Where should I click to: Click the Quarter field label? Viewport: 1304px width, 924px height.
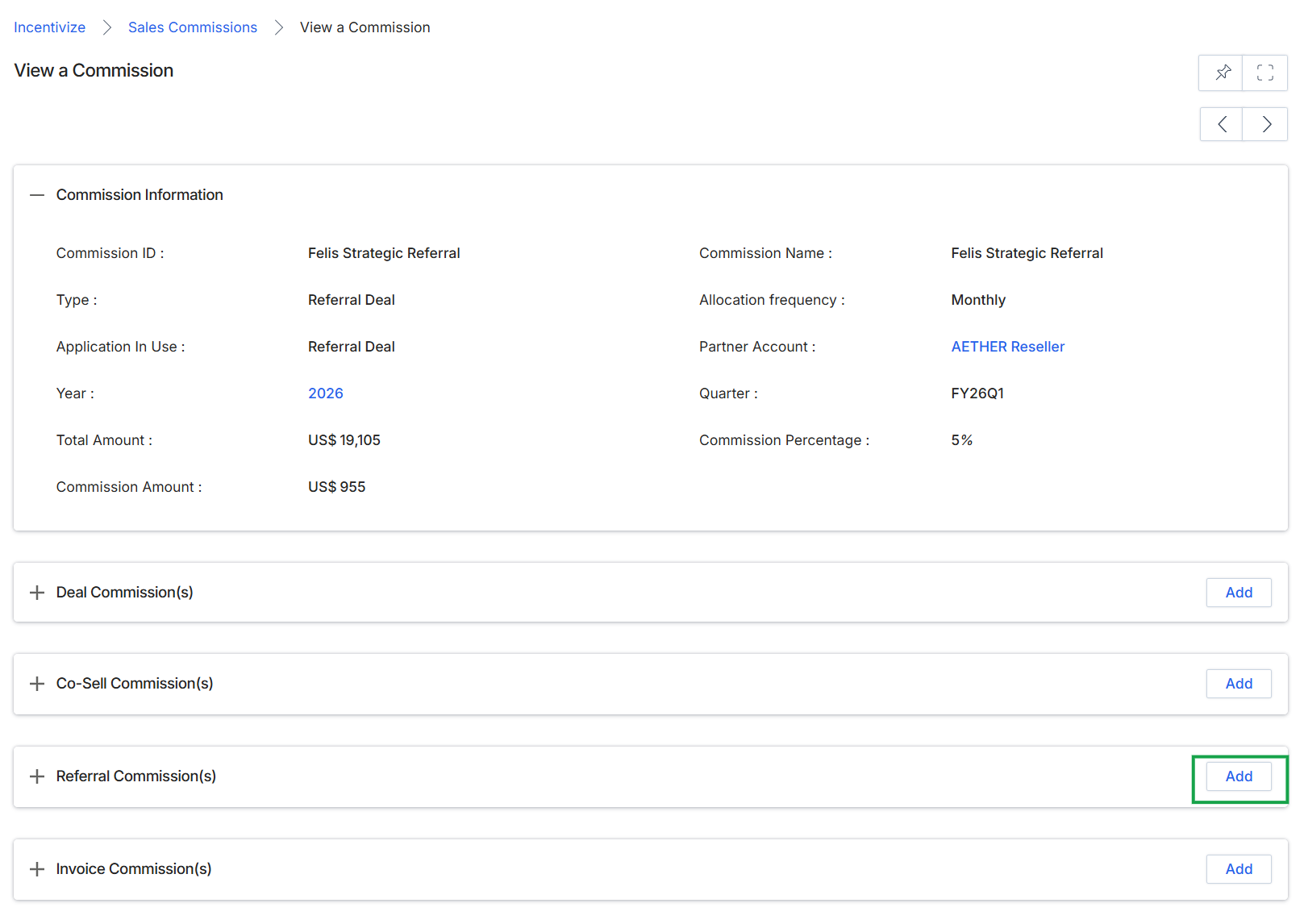[728, 393]
